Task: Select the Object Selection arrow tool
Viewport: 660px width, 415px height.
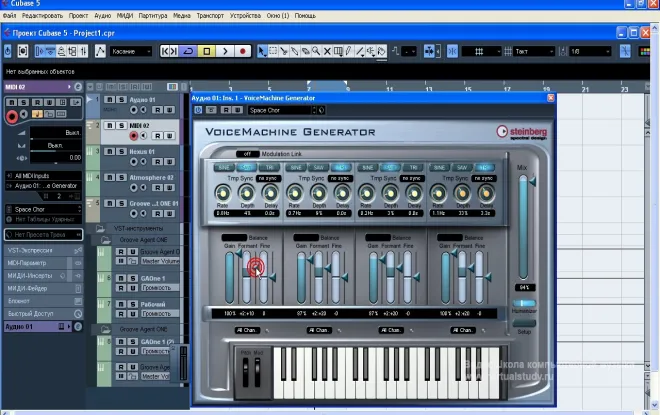Action: point(262,51)
